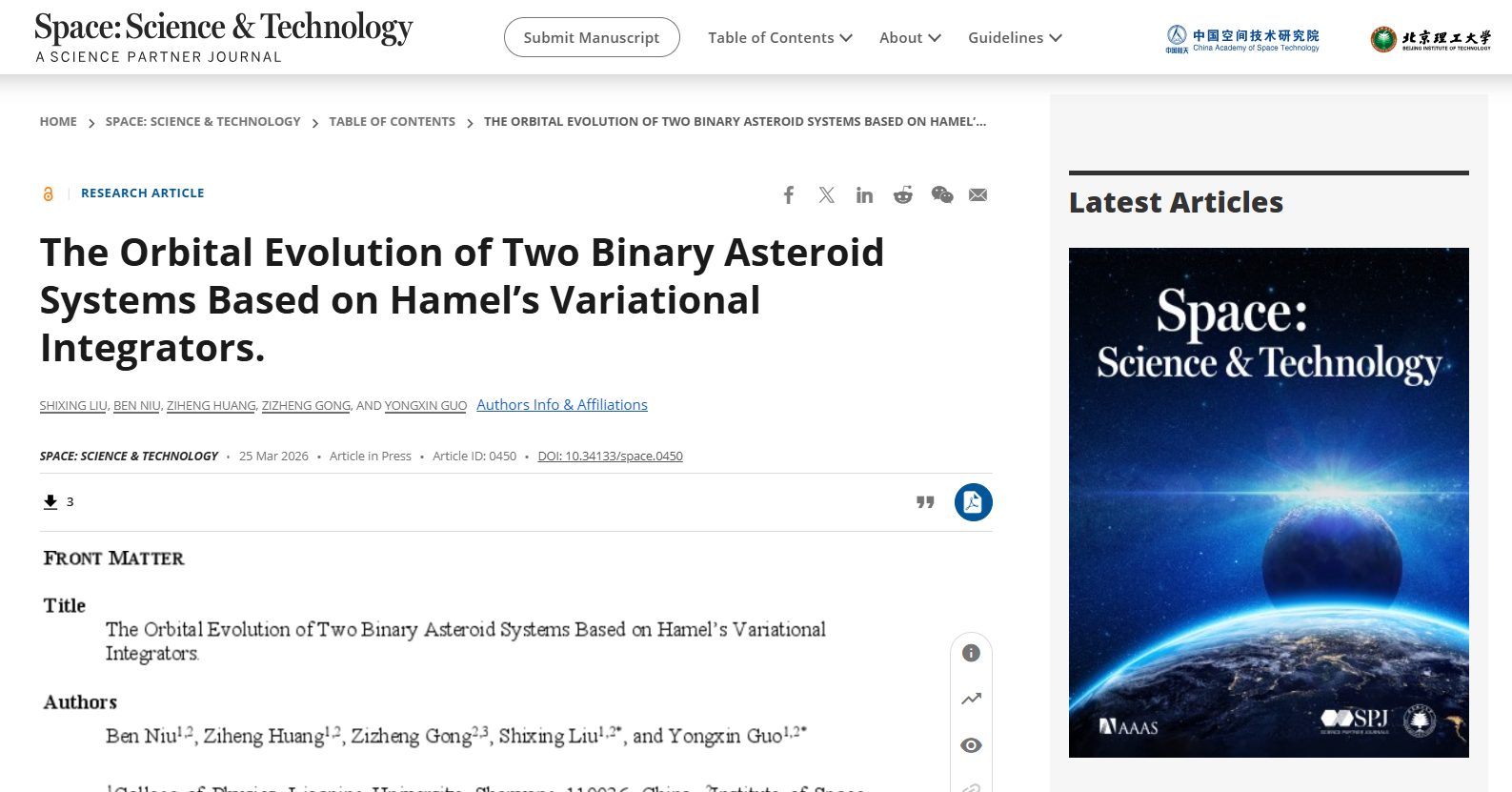Open the Guidelines dropdown menu
1512x792 pixels.
1015,38
